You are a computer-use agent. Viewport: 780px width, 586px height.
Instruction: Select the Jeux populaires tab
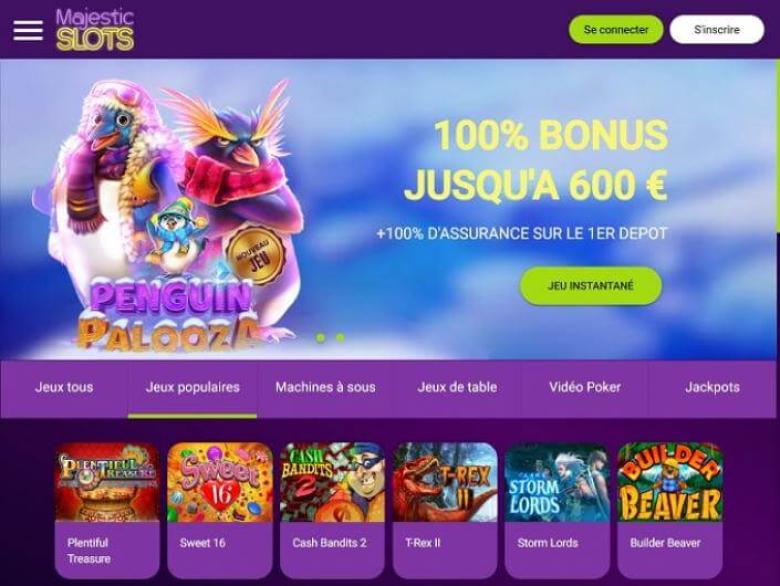pos(193,388)
